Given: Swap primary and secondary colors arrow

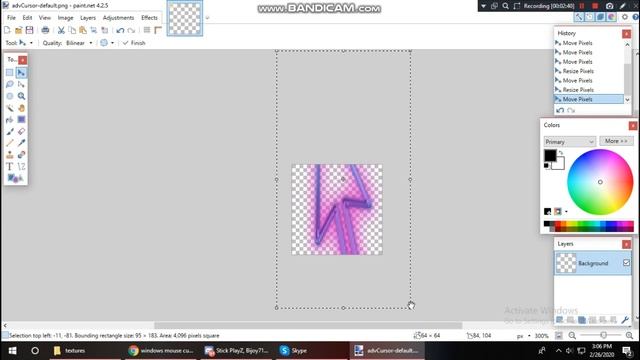Looking at the screenshot, I should coord(561,152).
